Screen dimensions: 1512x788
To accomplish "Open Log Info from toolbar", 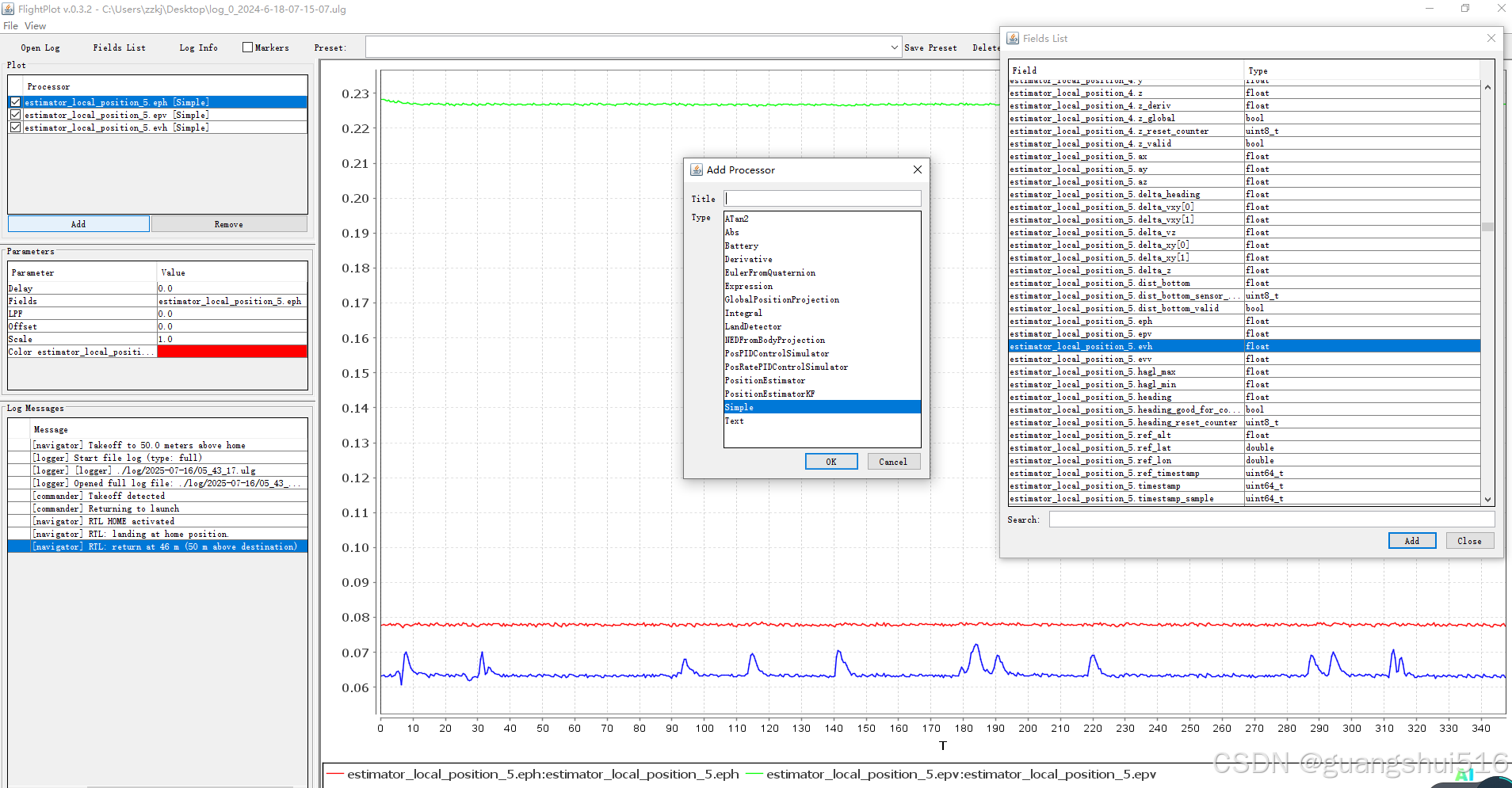I will tap(199, 48).
